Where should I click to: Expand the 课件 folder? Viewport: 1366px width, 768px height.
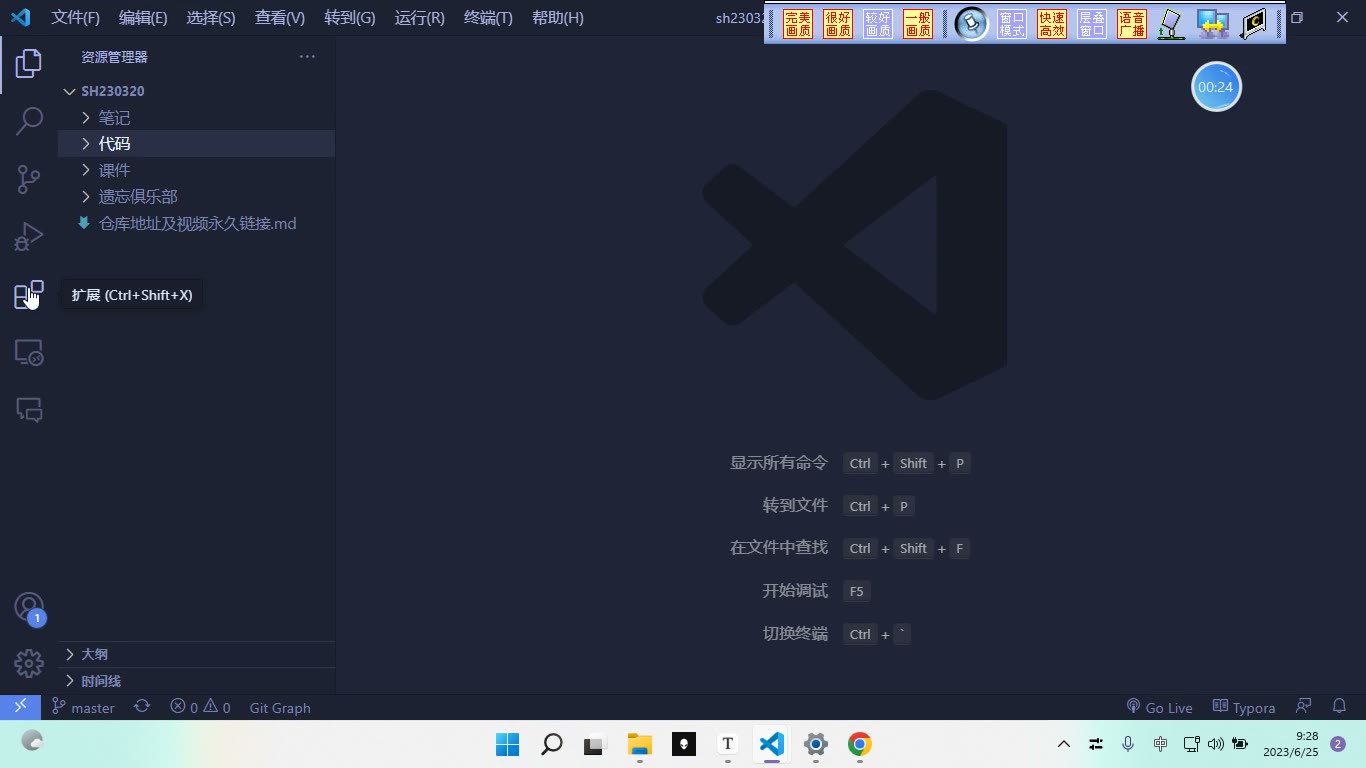coord(196,170)
